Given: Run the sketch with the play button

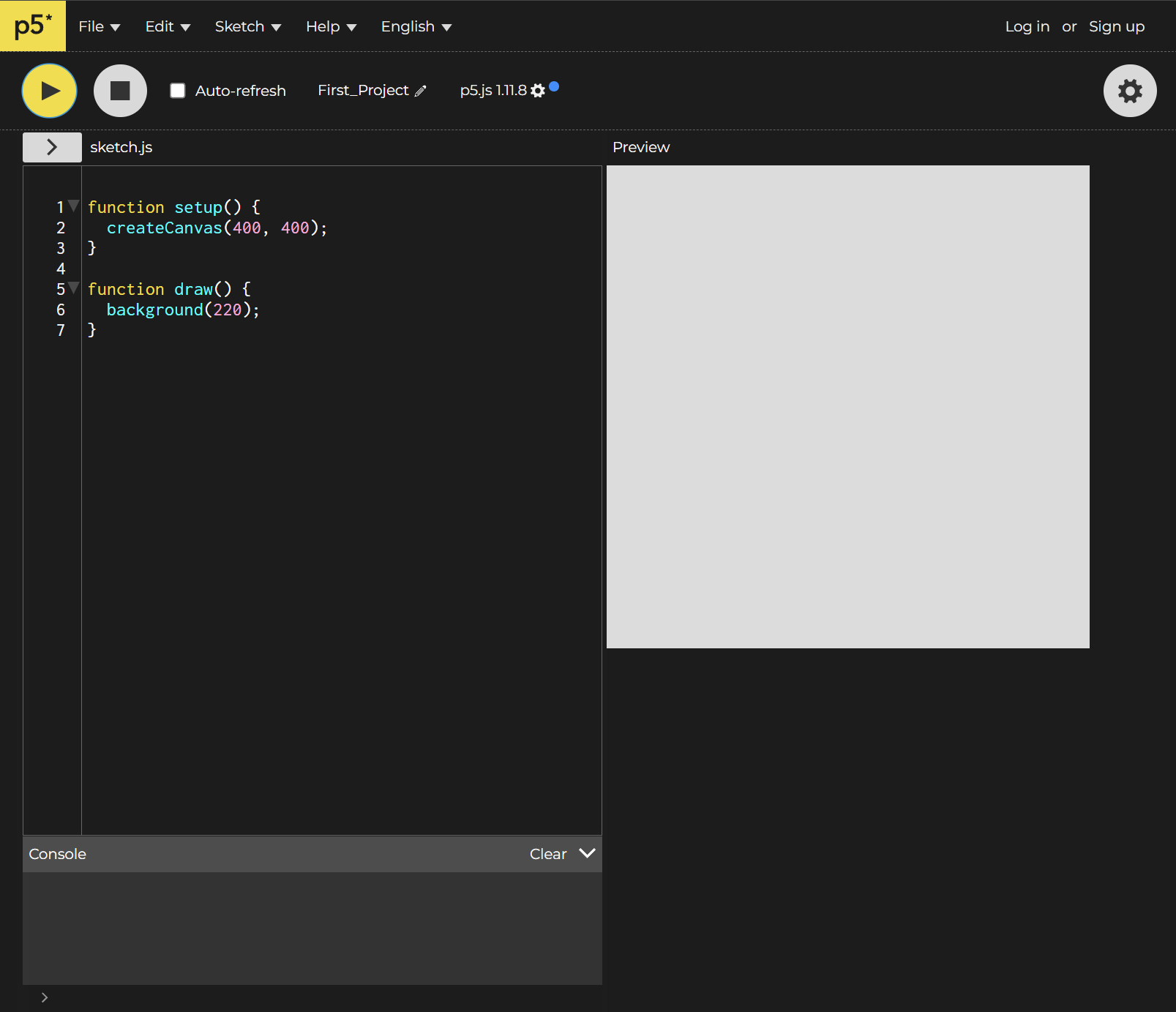Looking at the screenshot, I should pyautogui.click(x=49, y=91).
